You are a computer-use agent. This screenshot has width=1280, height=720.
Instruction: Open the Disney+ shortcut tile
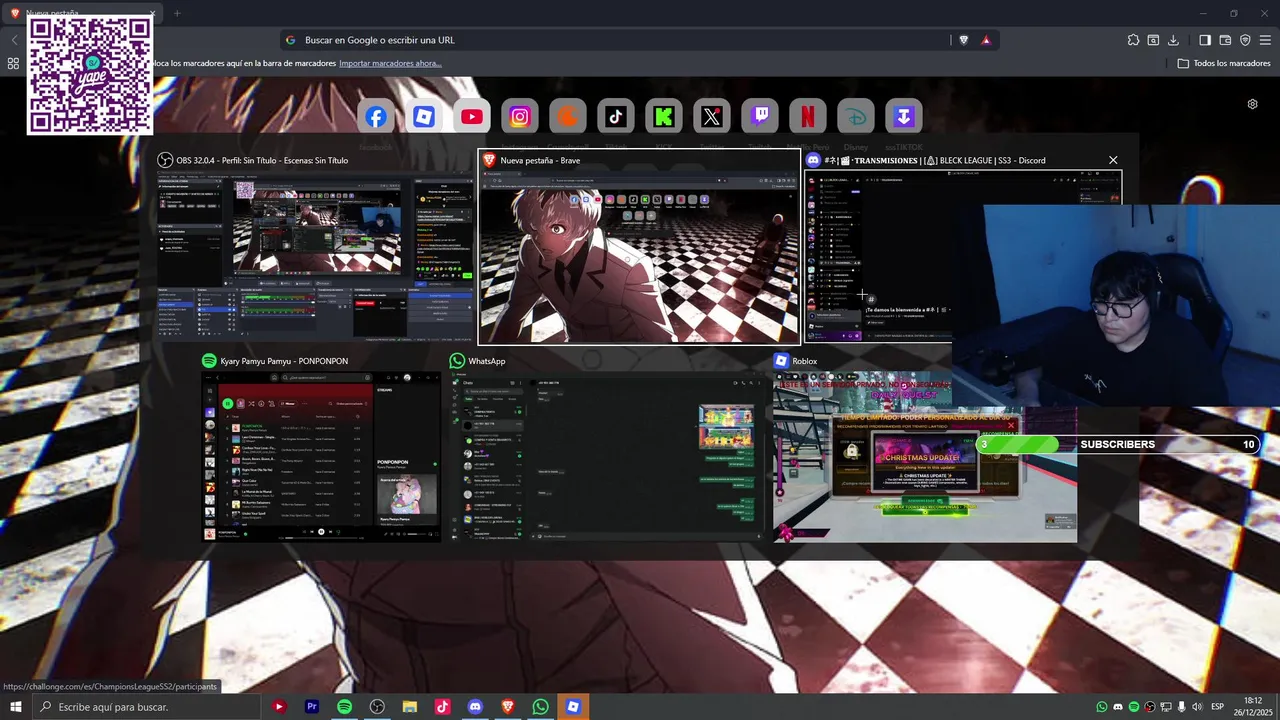(x=856, y=117)
